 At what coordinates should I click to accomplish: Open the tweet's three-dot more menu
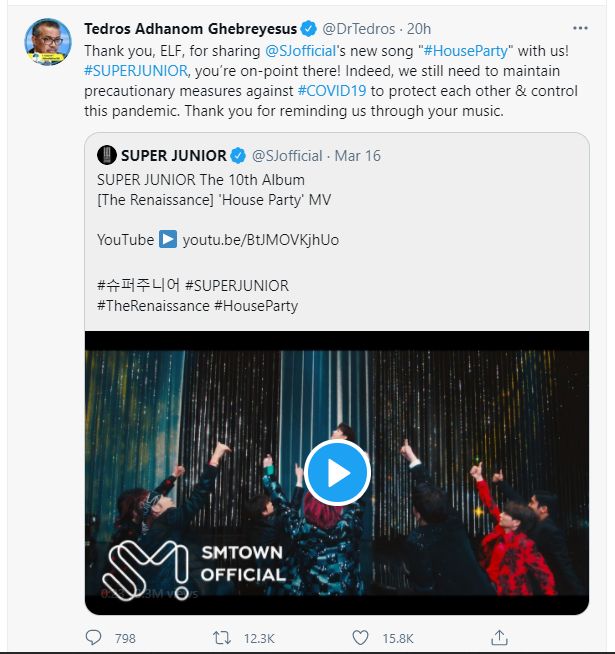(x=580, y=28)
